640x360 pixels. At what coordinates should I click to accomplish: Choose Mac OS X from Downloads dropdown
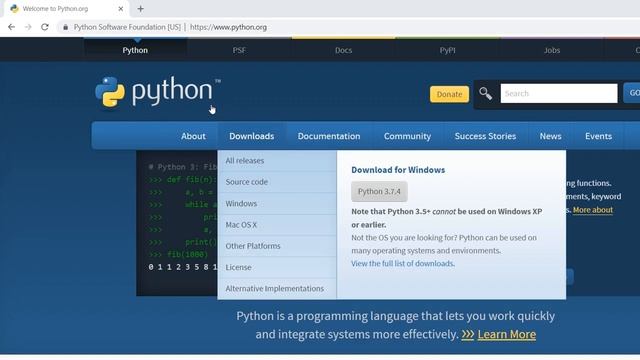point(277,225)
